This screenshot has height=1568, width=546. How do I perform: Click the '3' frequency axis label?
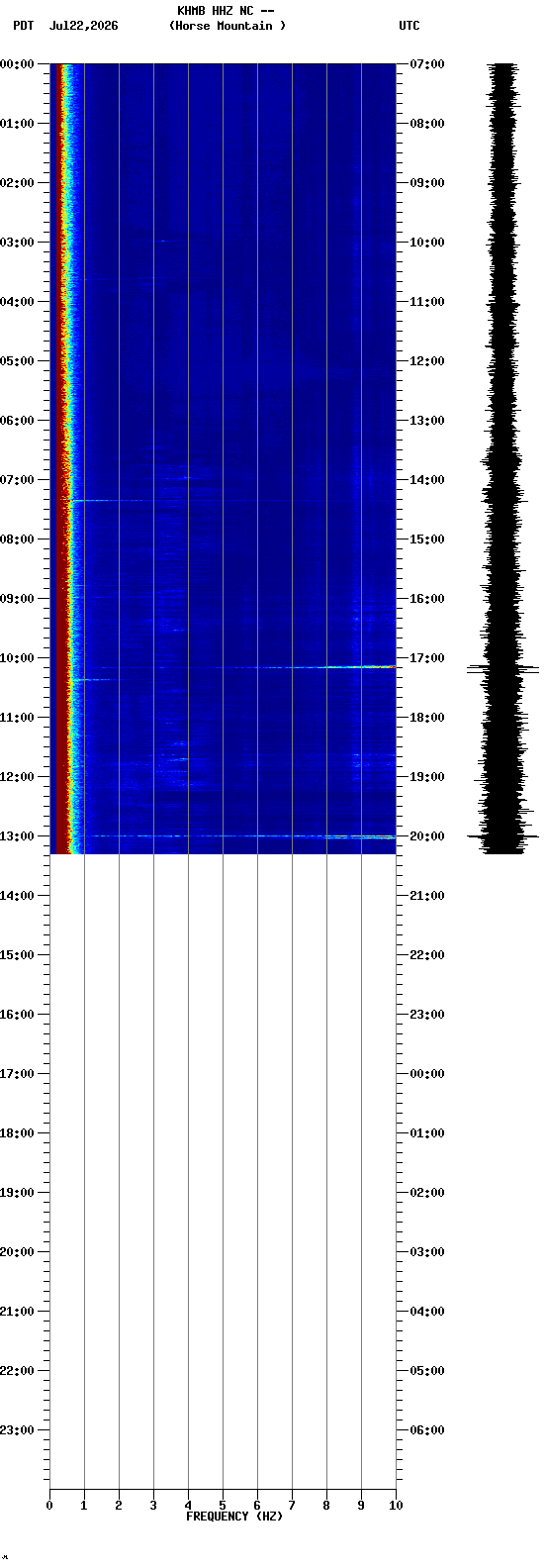[x=153, y=1506]
